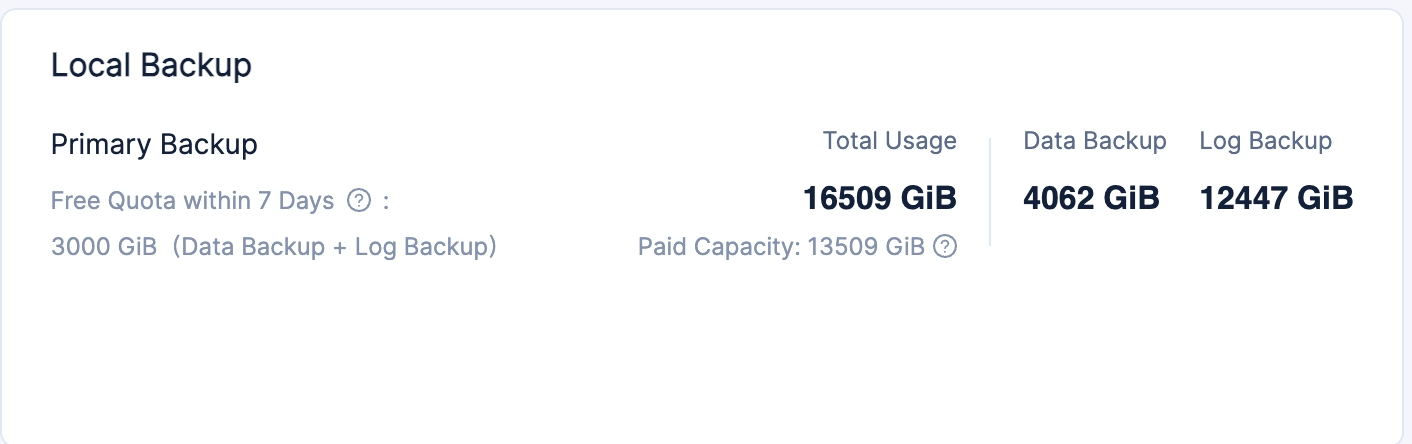This screenshot has height=444, width=1412.
Task: Select the 12447 GiB log backup figure
Action: click(1276, 198)
